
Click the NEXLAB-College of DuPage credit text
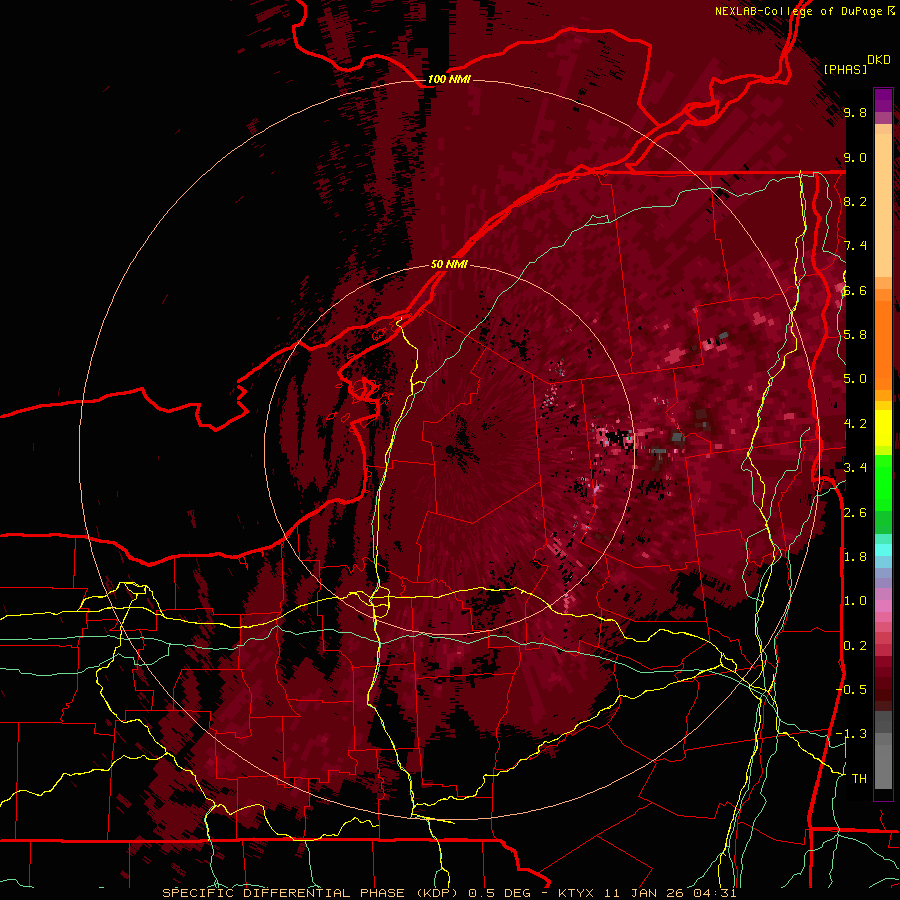(x=798, y=11)
